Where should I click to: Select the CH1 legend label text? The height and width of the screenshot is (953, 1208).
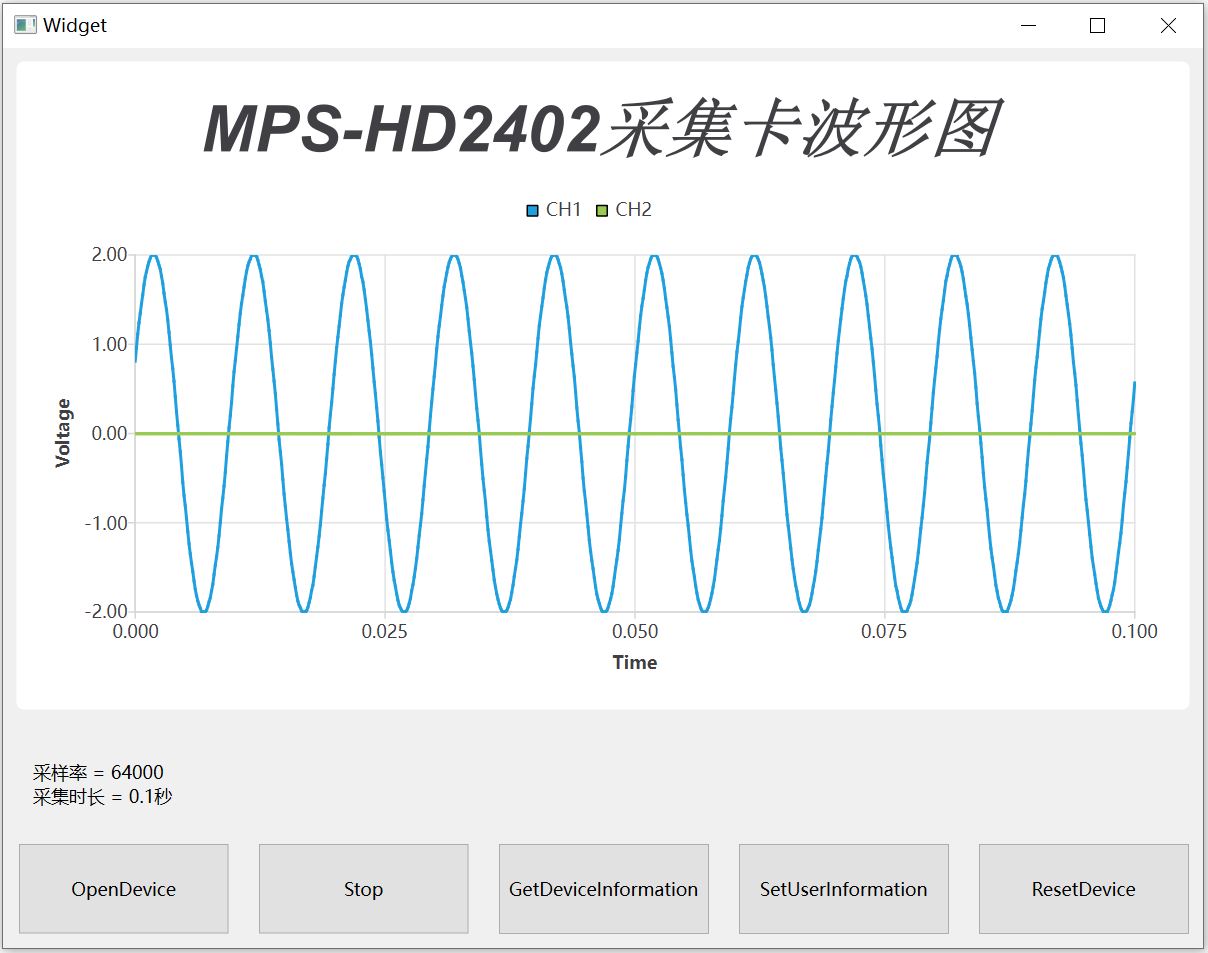click(563, 210)
